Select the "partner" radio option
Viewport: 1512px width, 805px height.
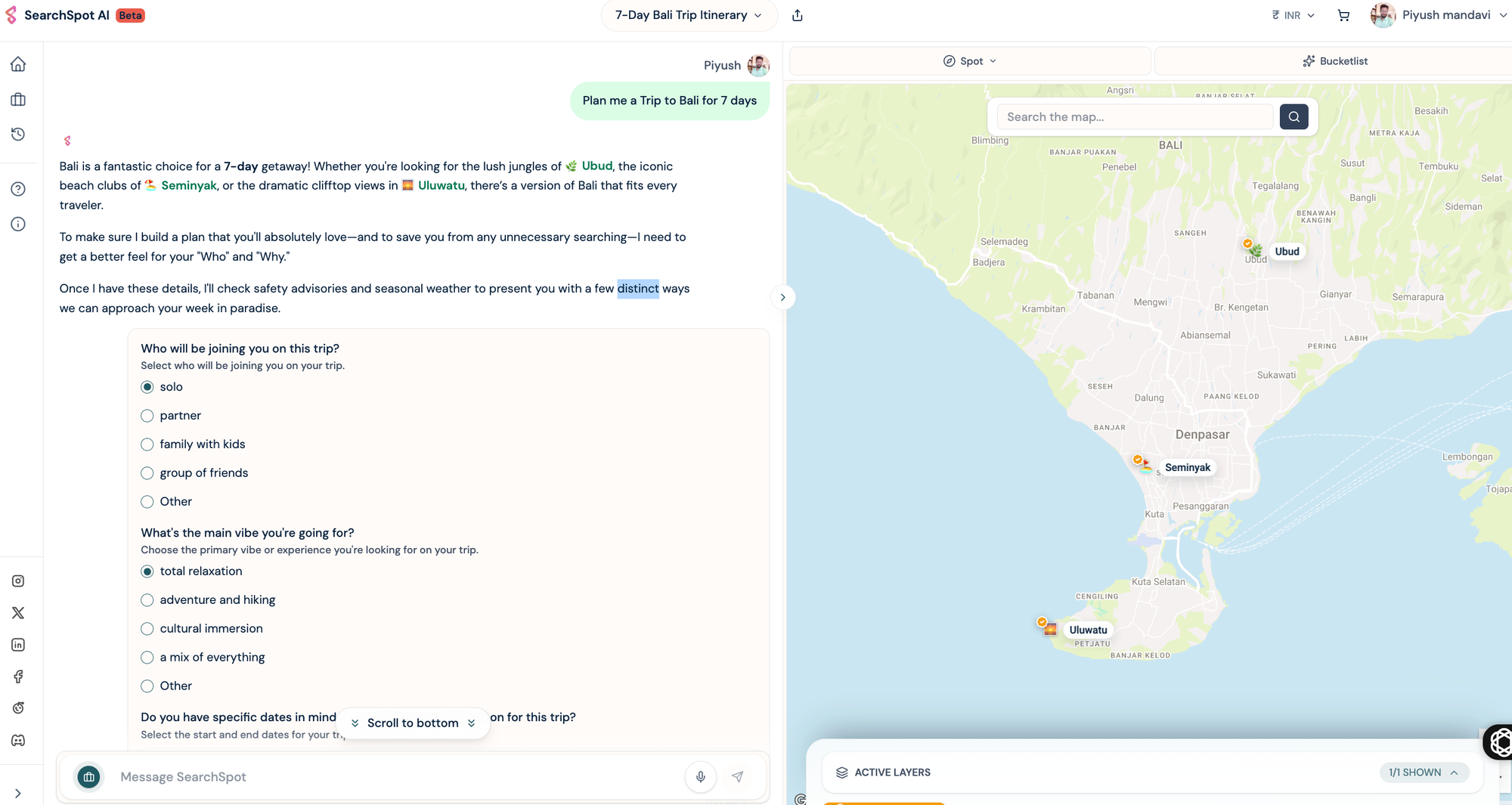(147, 416)
